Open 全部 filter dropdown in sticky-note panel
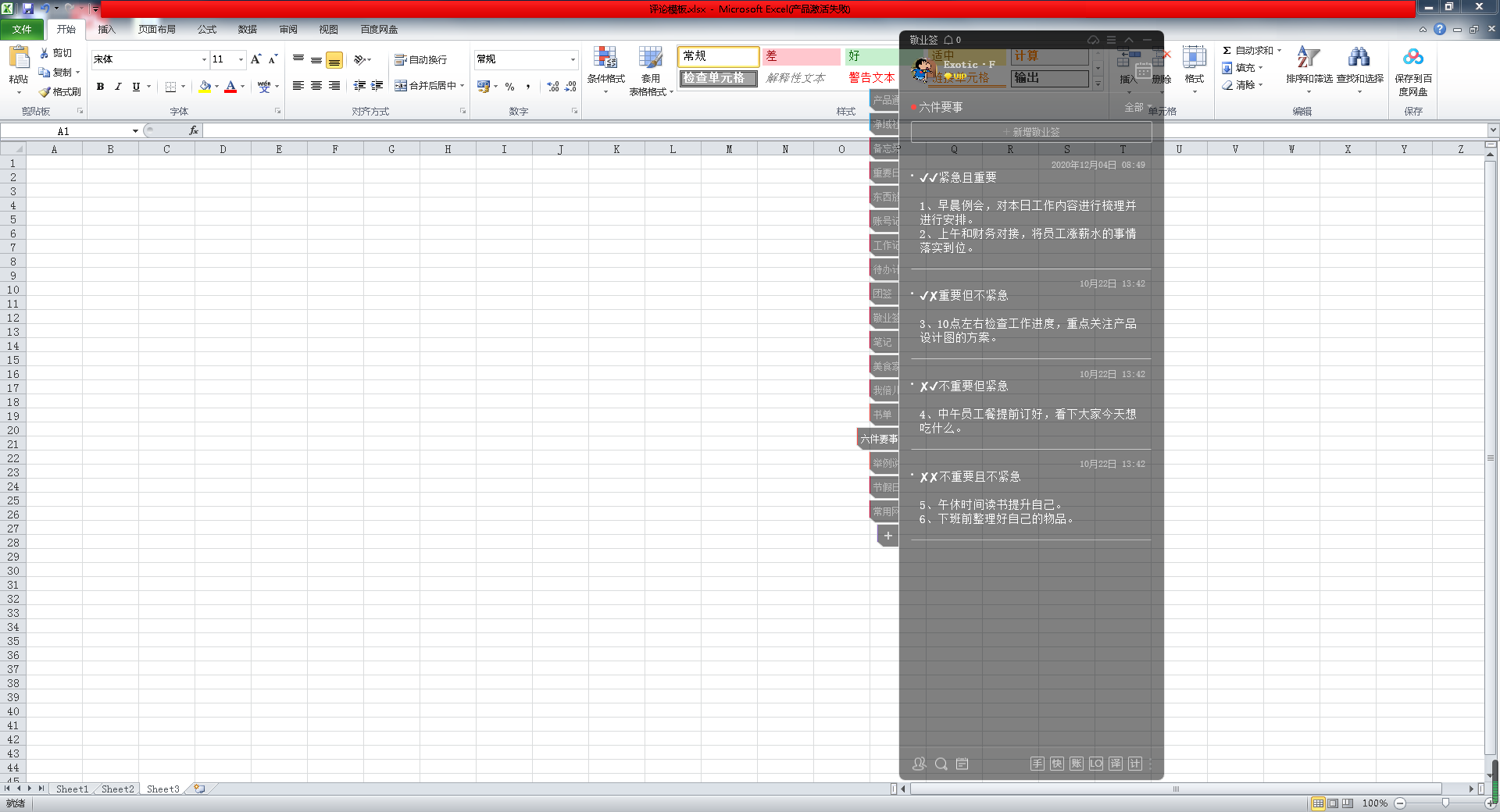 coord(1137,107)
